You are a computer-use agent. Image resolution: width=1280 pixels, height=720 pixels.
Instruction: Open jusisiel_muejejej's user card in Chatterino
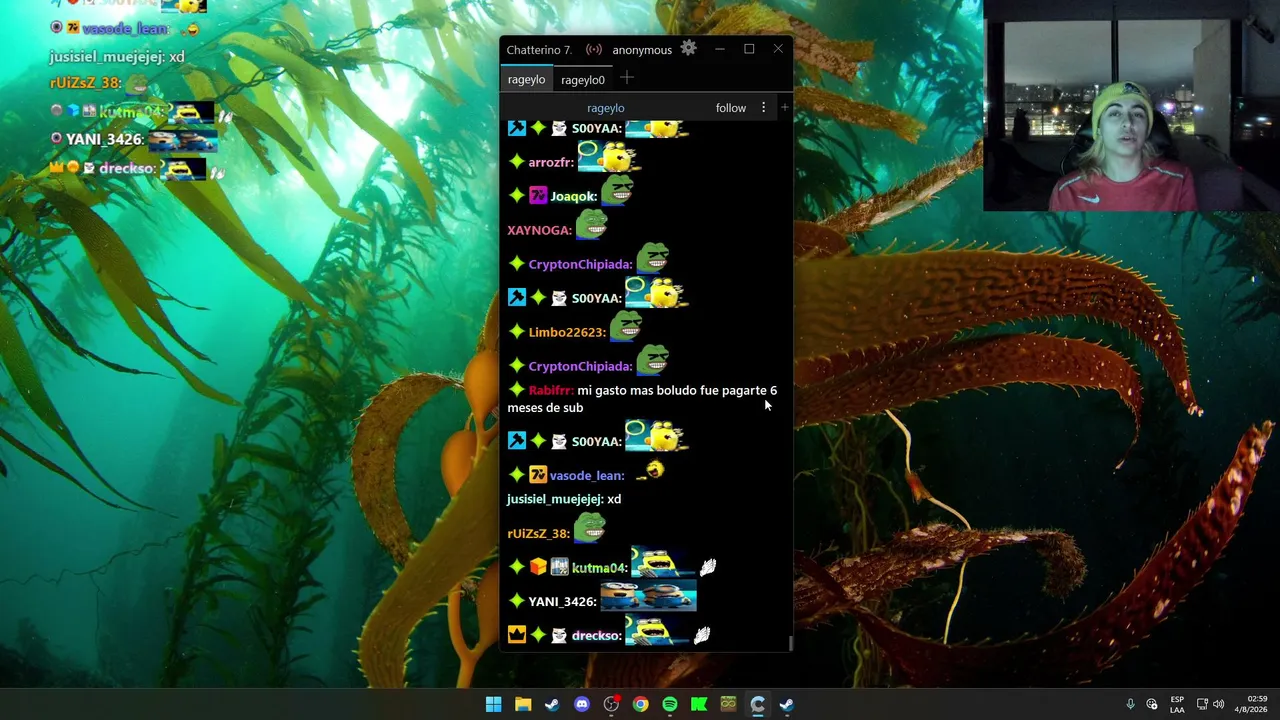coord(555,499)
